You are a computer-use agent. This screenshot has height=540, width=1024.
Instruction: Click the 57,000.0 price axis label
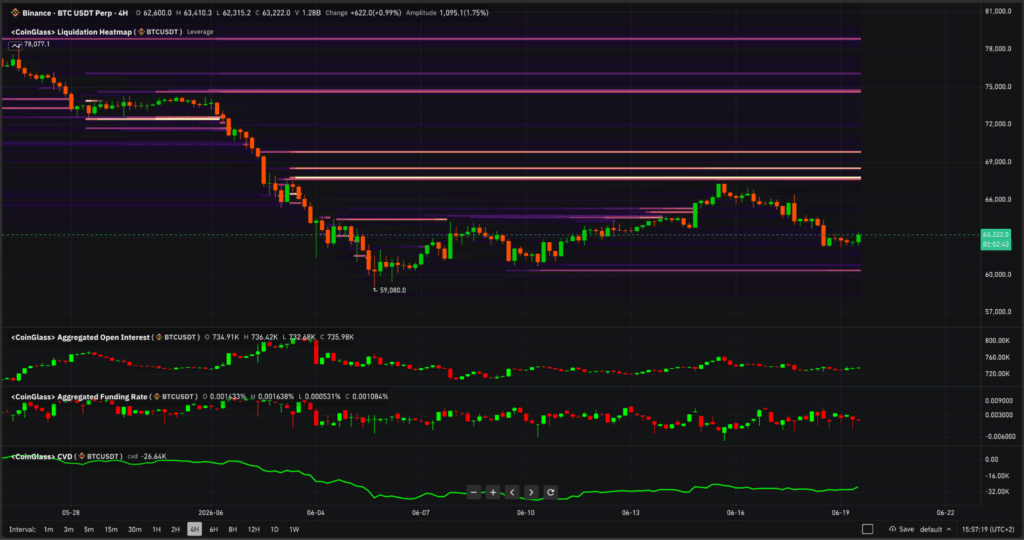click(x=998, y=311)
